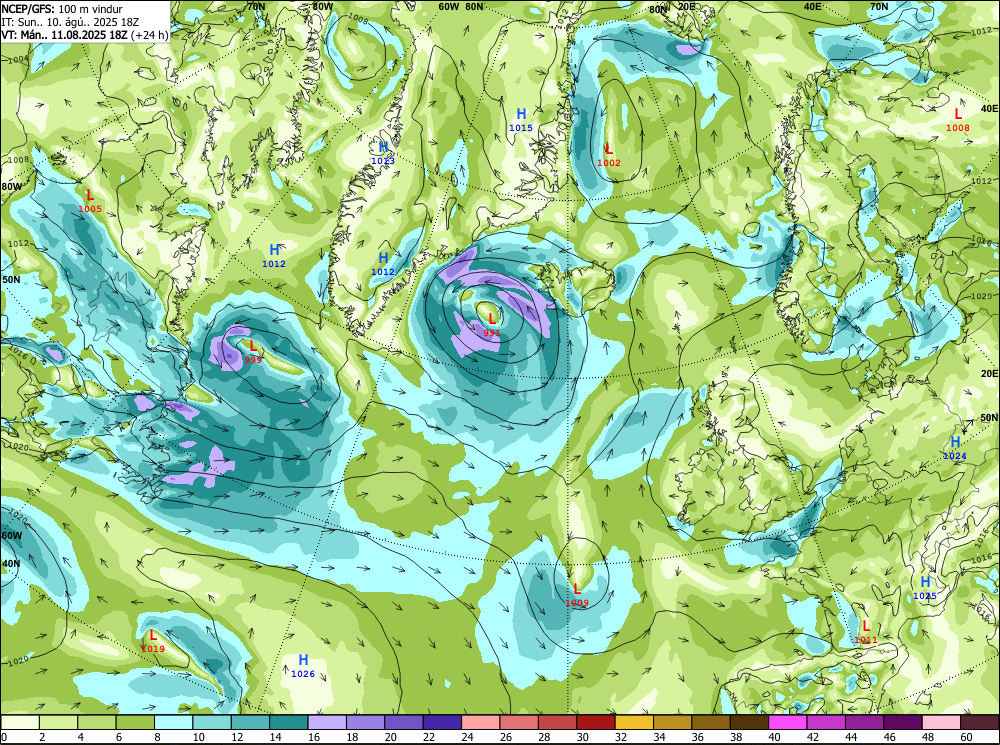Select the golden yellow 32–34 legend swatch
Screen dimensions: 1000x745
[x=634, y=722]
